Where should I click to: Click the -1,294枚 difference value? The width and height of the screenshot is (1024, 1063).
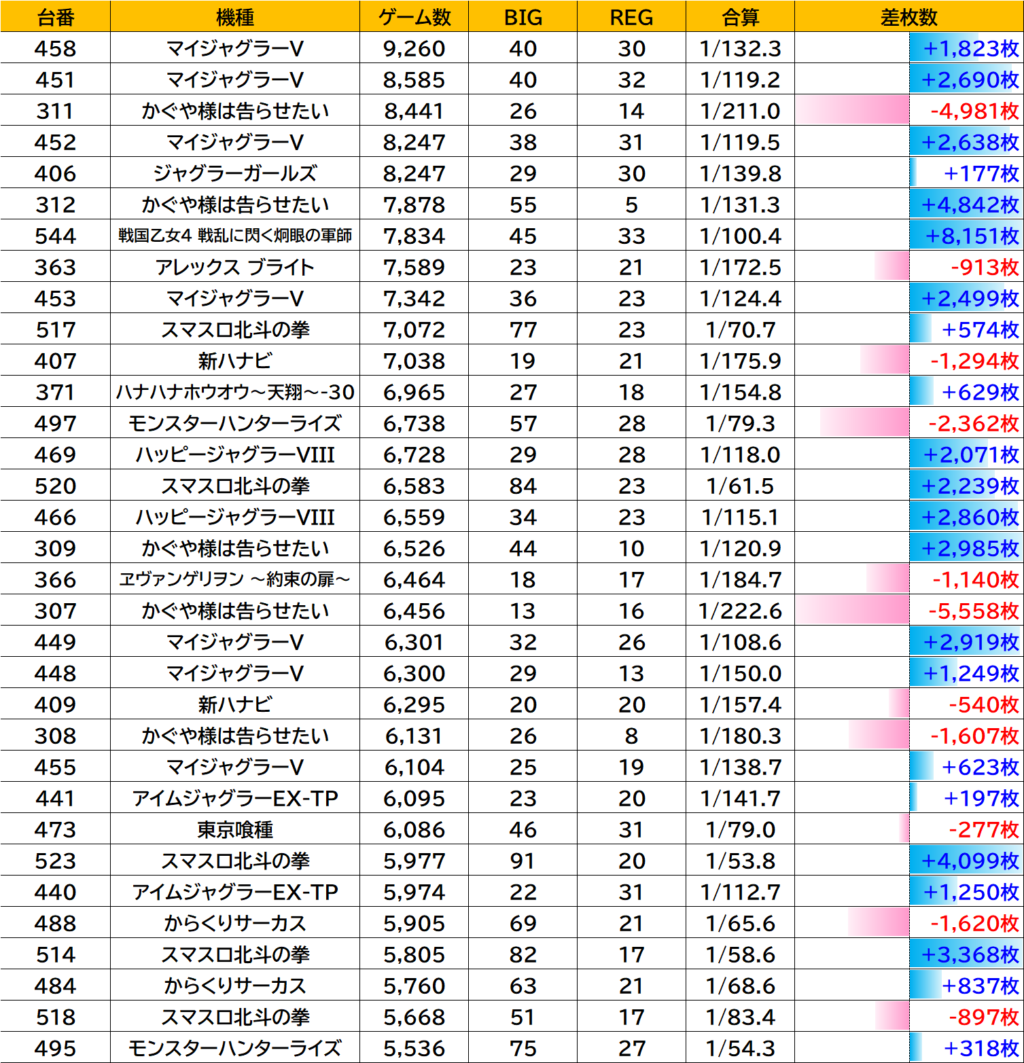[974, 360]
